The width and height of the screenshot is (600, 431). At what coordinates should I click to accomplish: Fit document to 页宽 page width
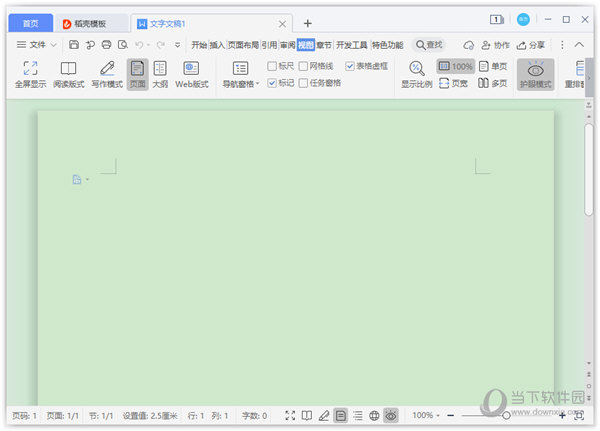(453, 83)
